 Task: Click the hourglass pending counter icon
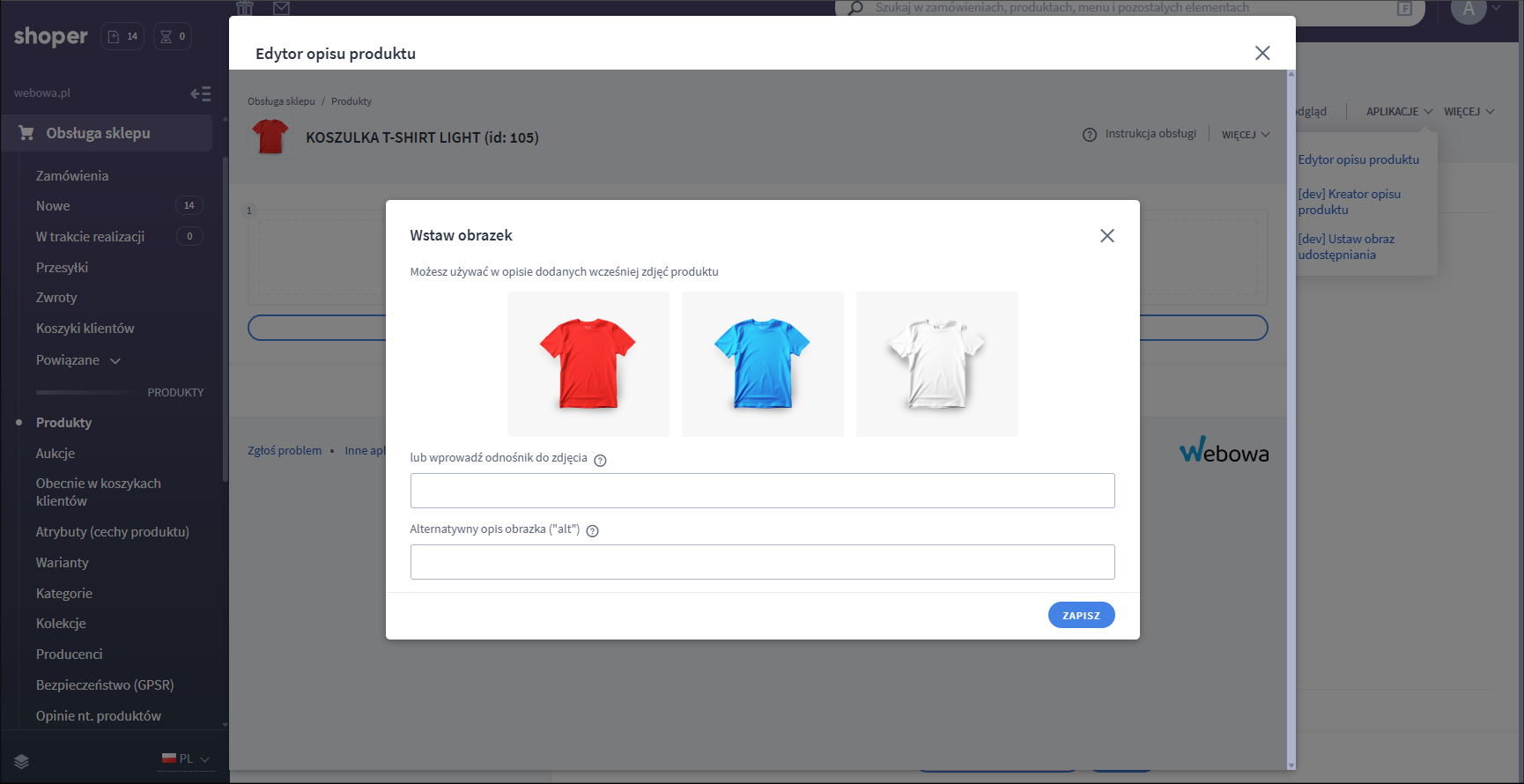pos(173,36)
